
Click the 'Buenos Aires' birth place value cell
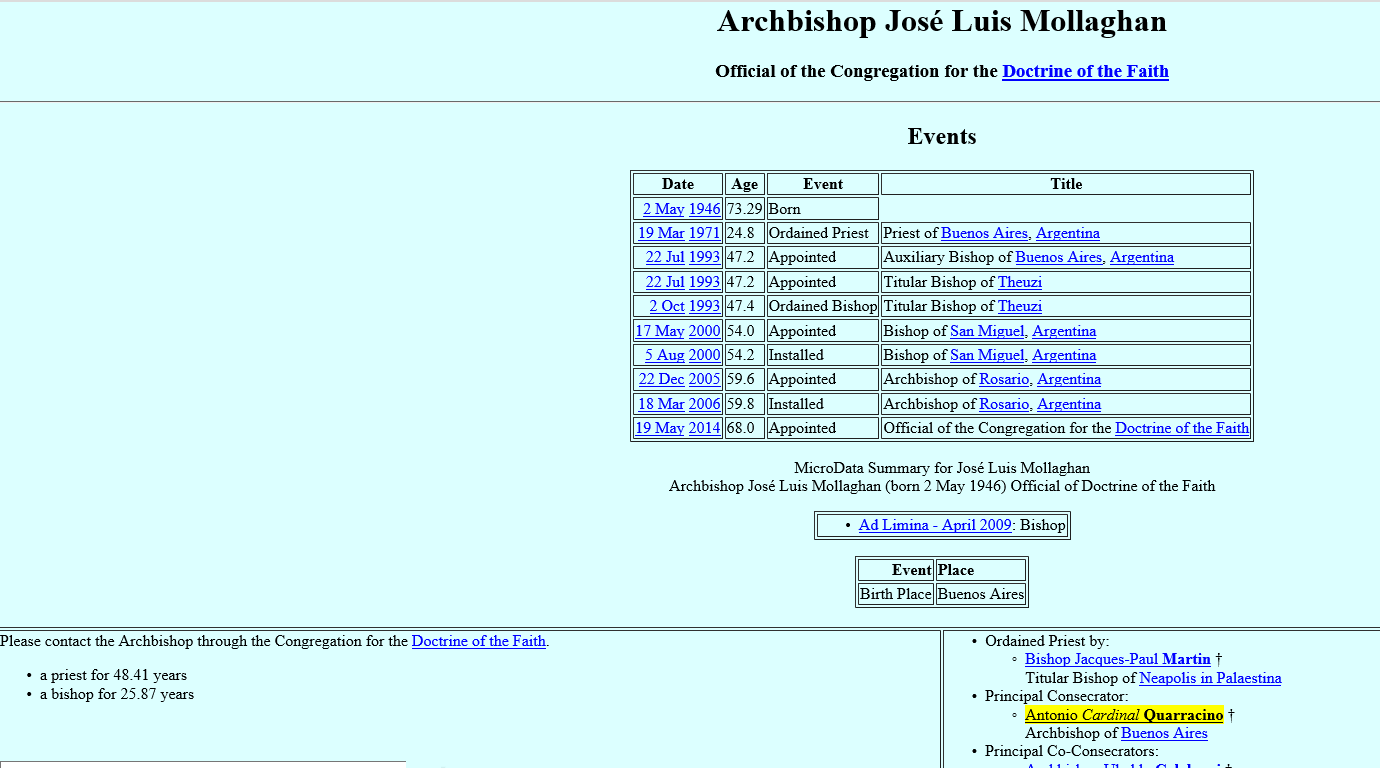(x=981, y=594)
